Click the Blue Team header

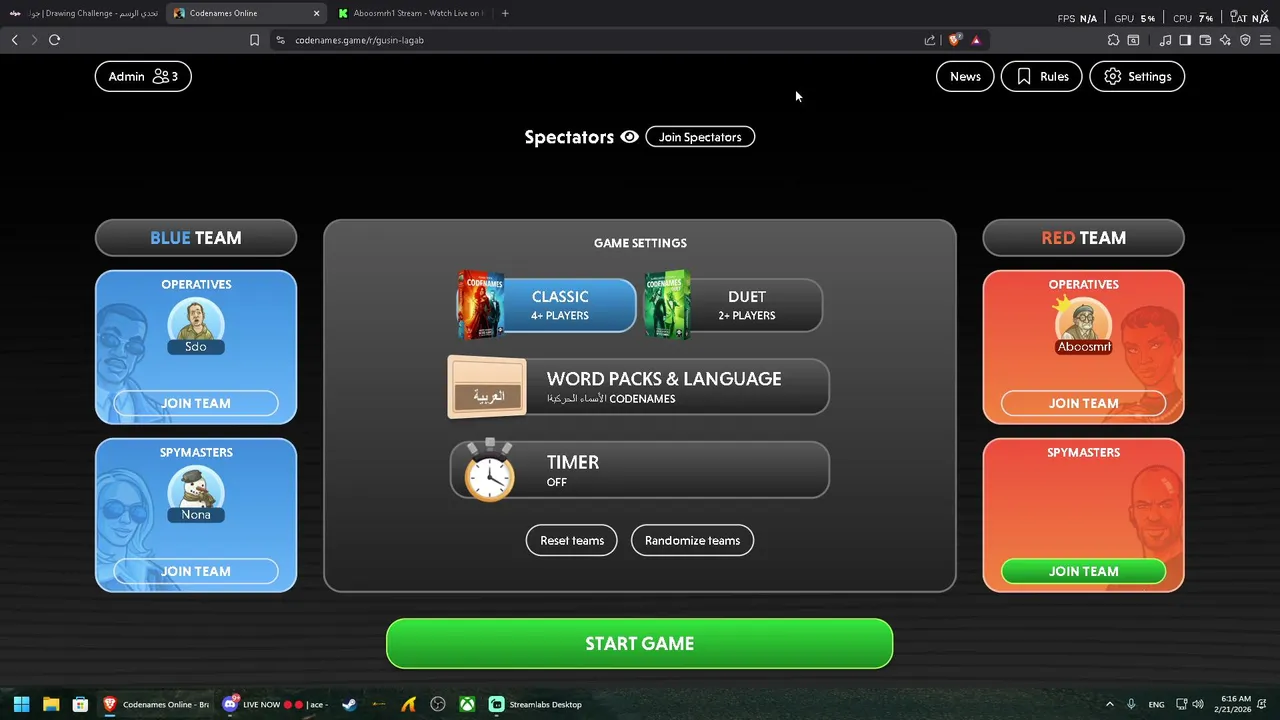click(196, 238)
